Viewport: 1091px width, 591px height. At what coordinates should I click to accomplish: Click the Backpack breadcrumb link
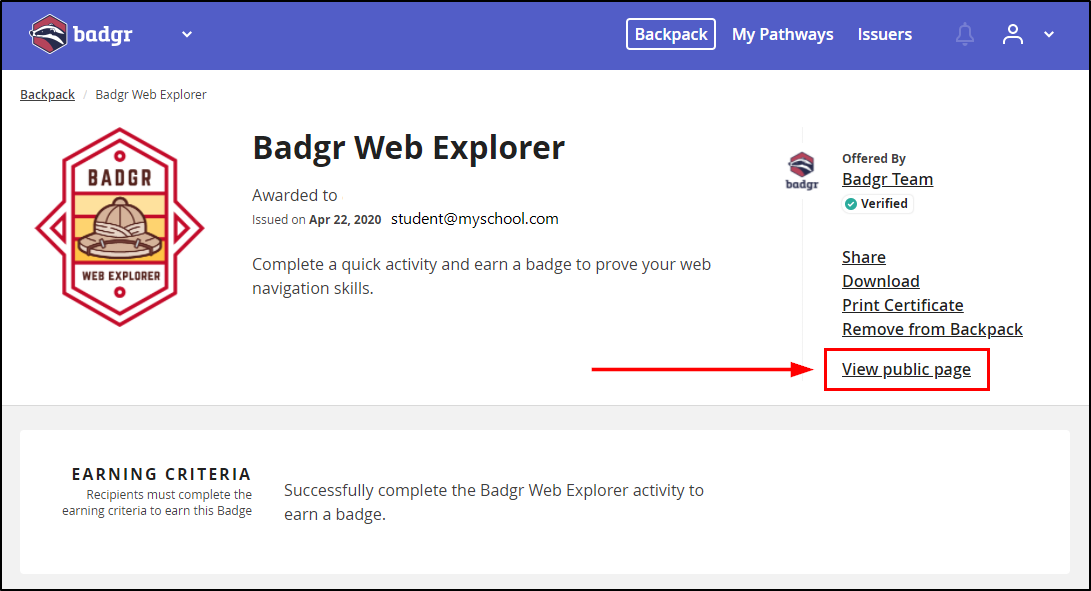(47, 95)
